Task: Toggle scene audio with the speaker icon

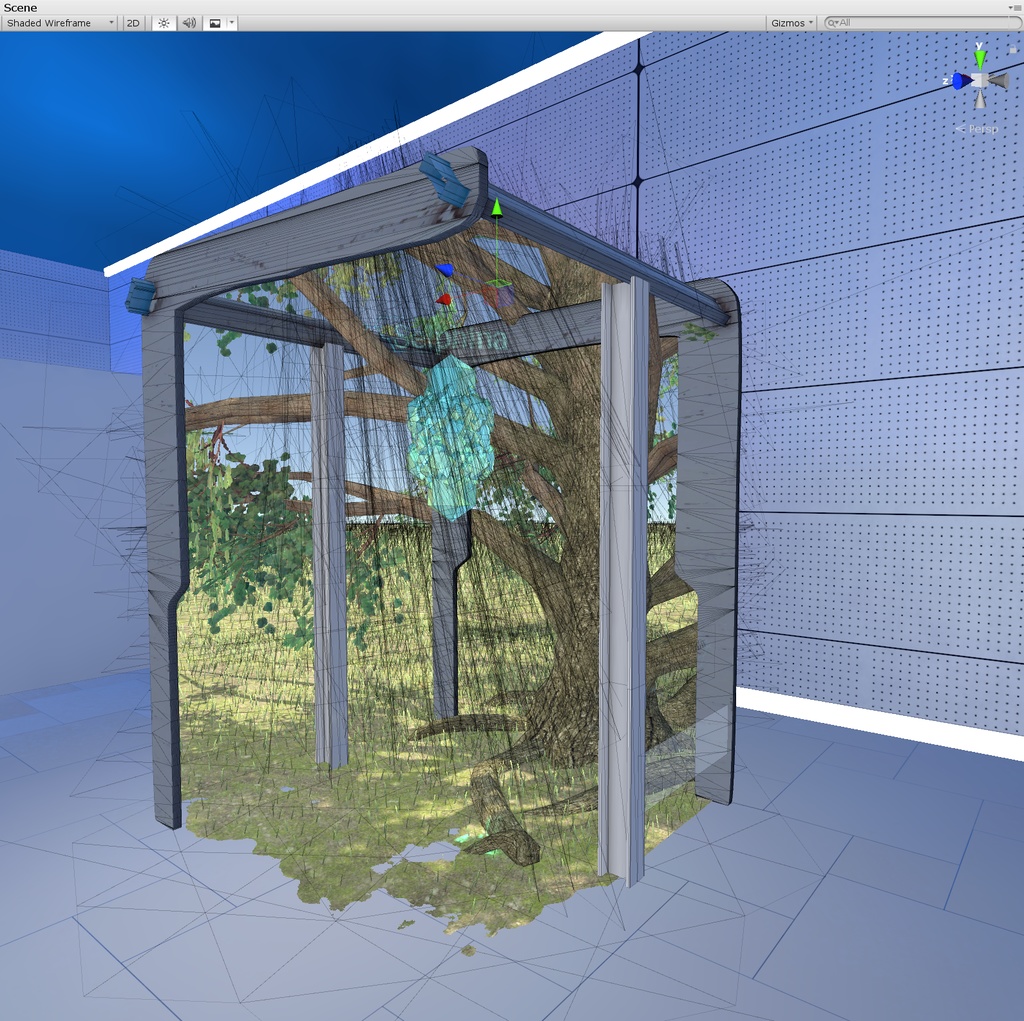Action: point(189,23)
